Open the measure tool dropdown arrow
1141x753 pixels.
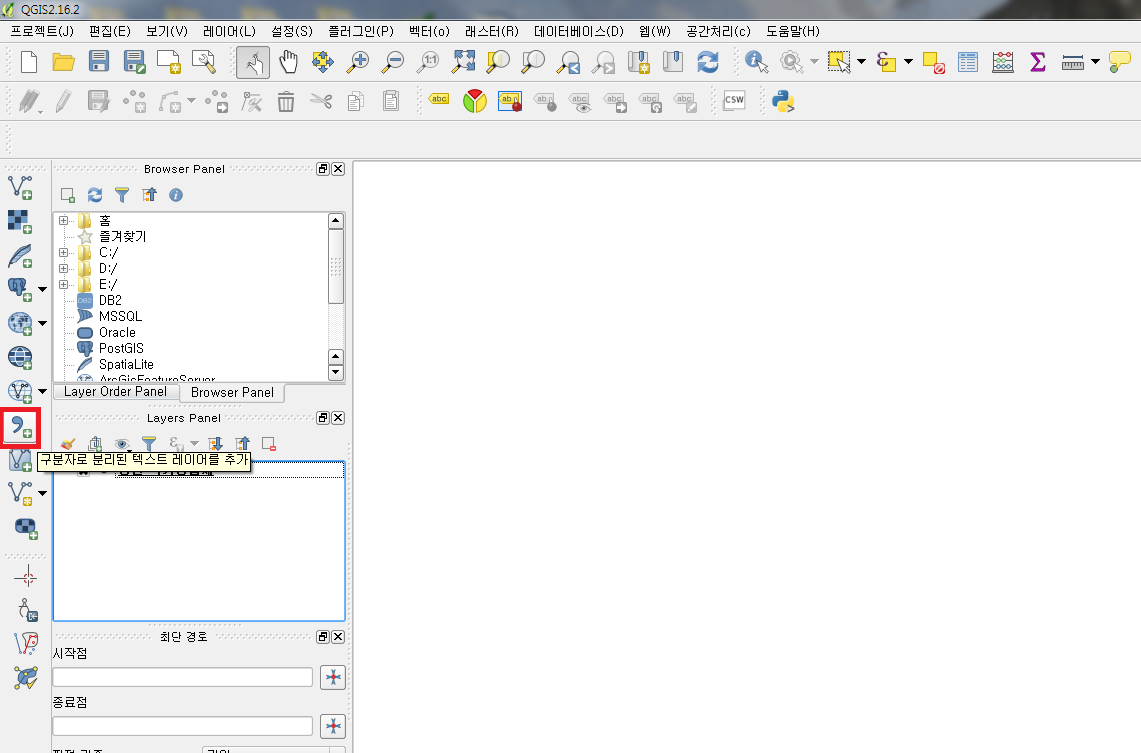[x=1095, y=62]
